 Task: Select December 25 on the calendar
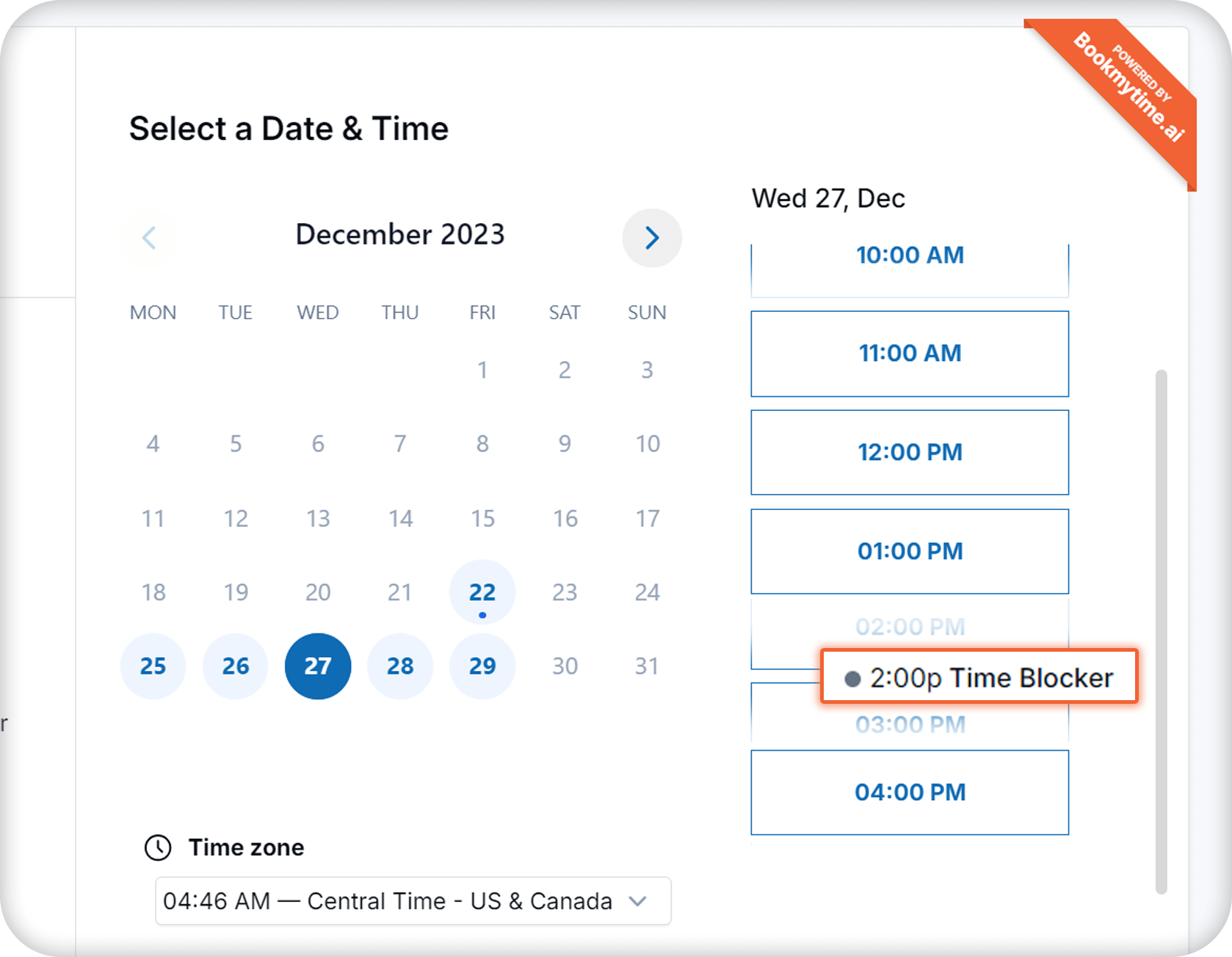point(153,666)
